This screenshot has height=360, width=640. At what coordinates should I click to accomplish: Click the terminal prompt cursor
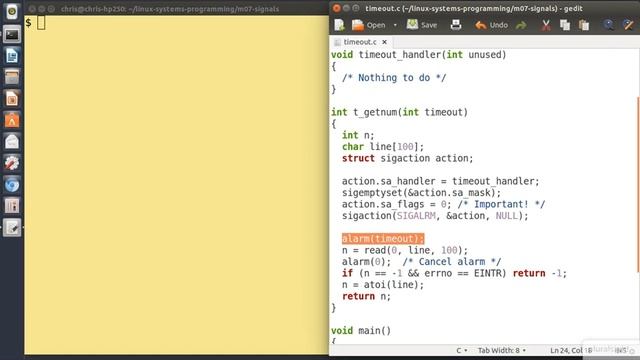pos(41,23)
